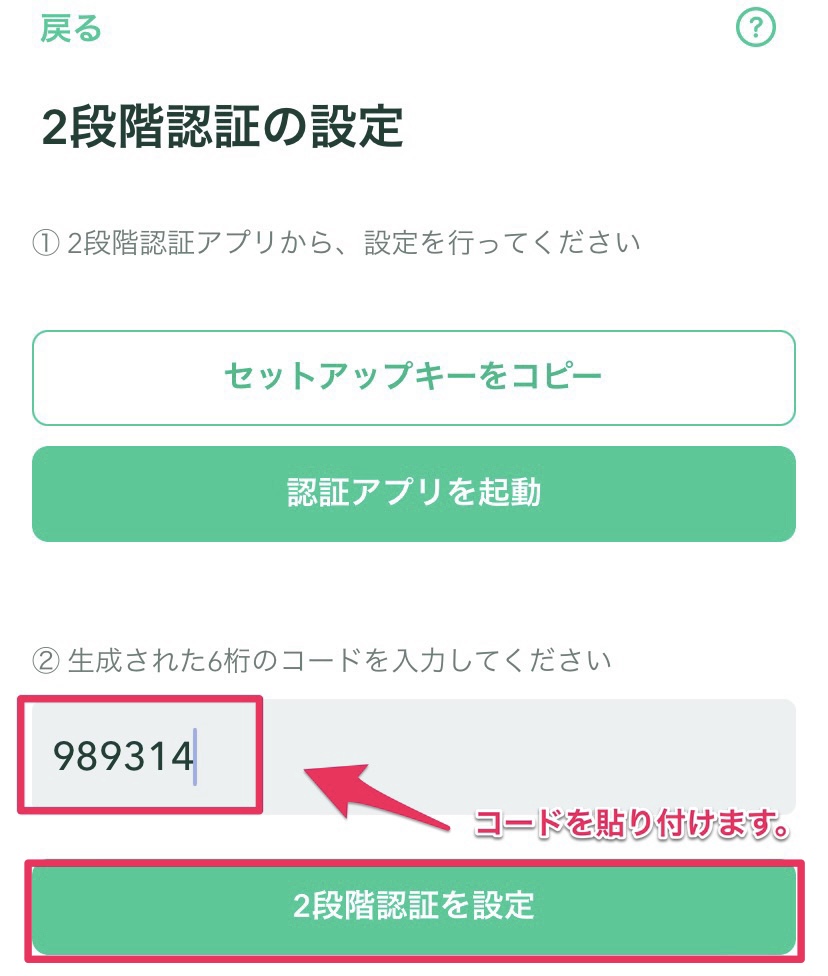828x976 pixels.
Task: Click the leading digit 9 in the code
Action: (x=64, y=757)
